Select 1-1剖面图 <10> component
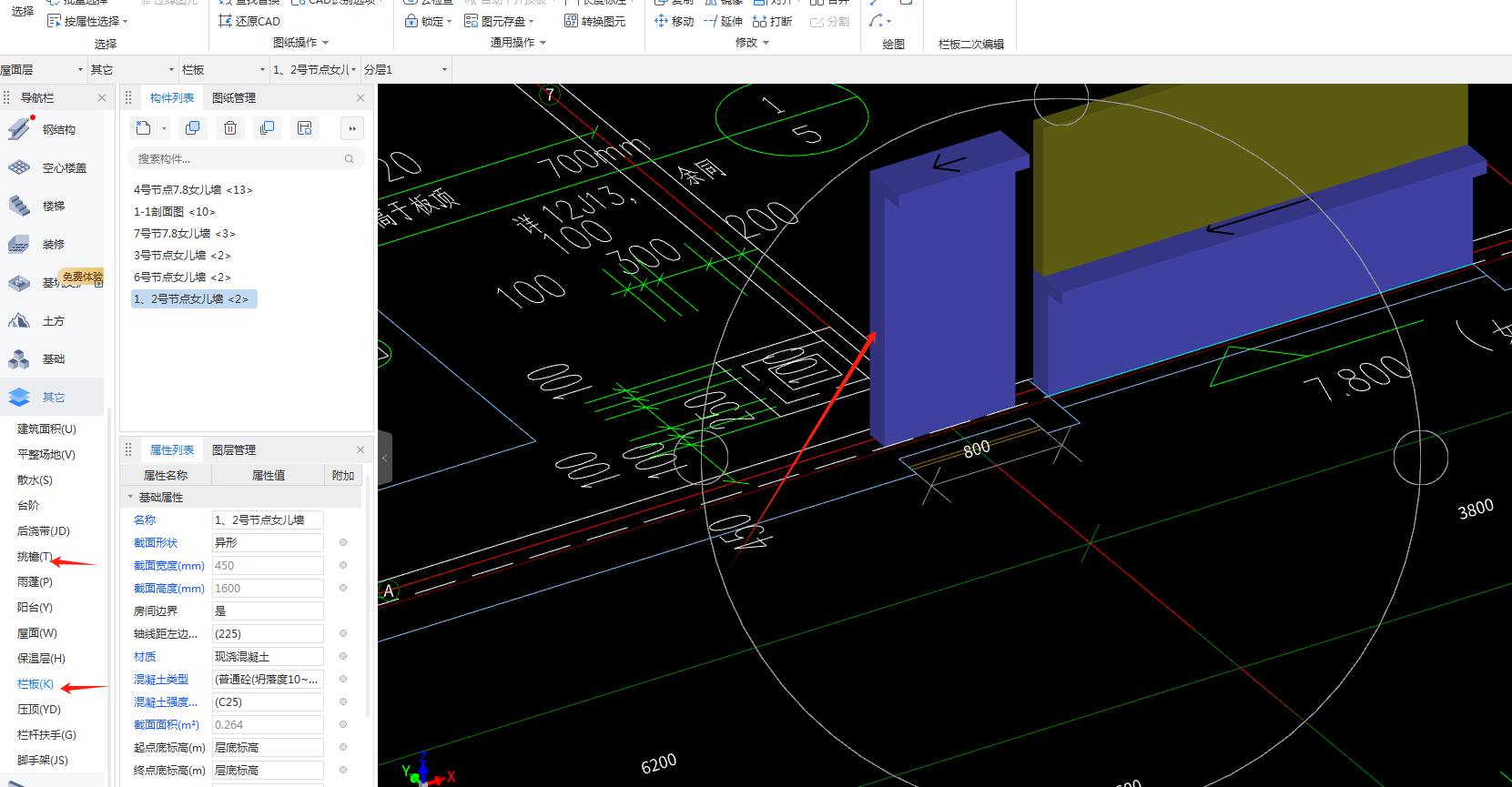Image resolution: width=1512 pixels, height=787 pixels. tap(175, 212)
